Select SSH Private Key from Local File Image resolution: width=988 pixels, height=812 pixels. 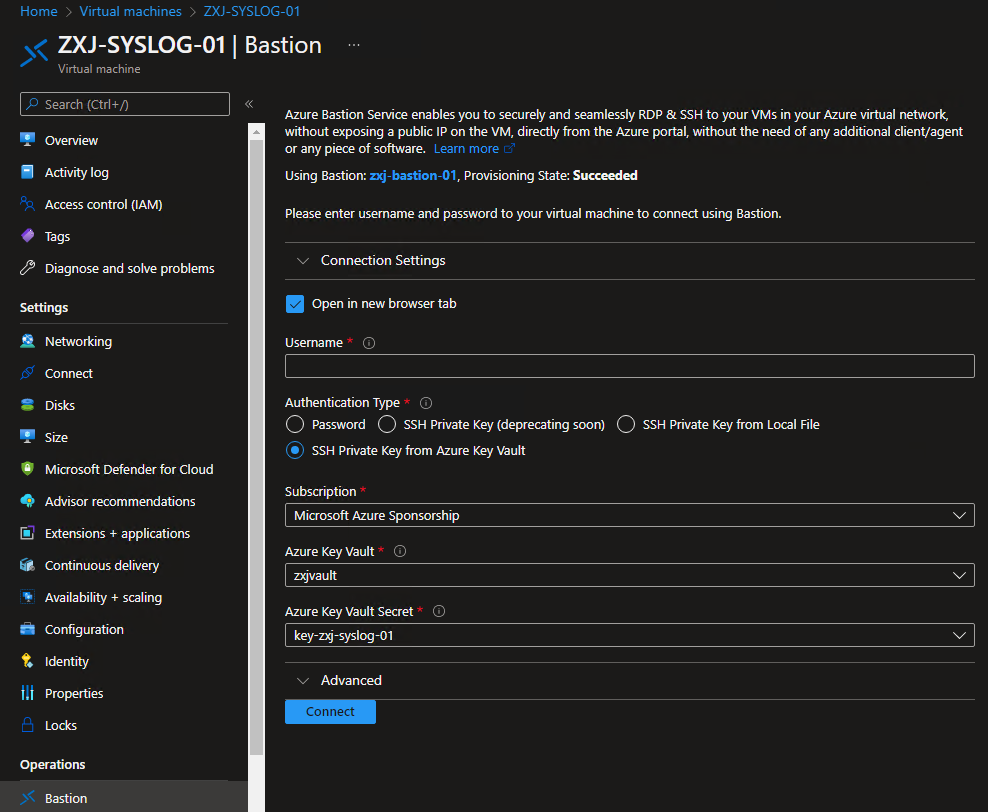[x=626, y=424]
